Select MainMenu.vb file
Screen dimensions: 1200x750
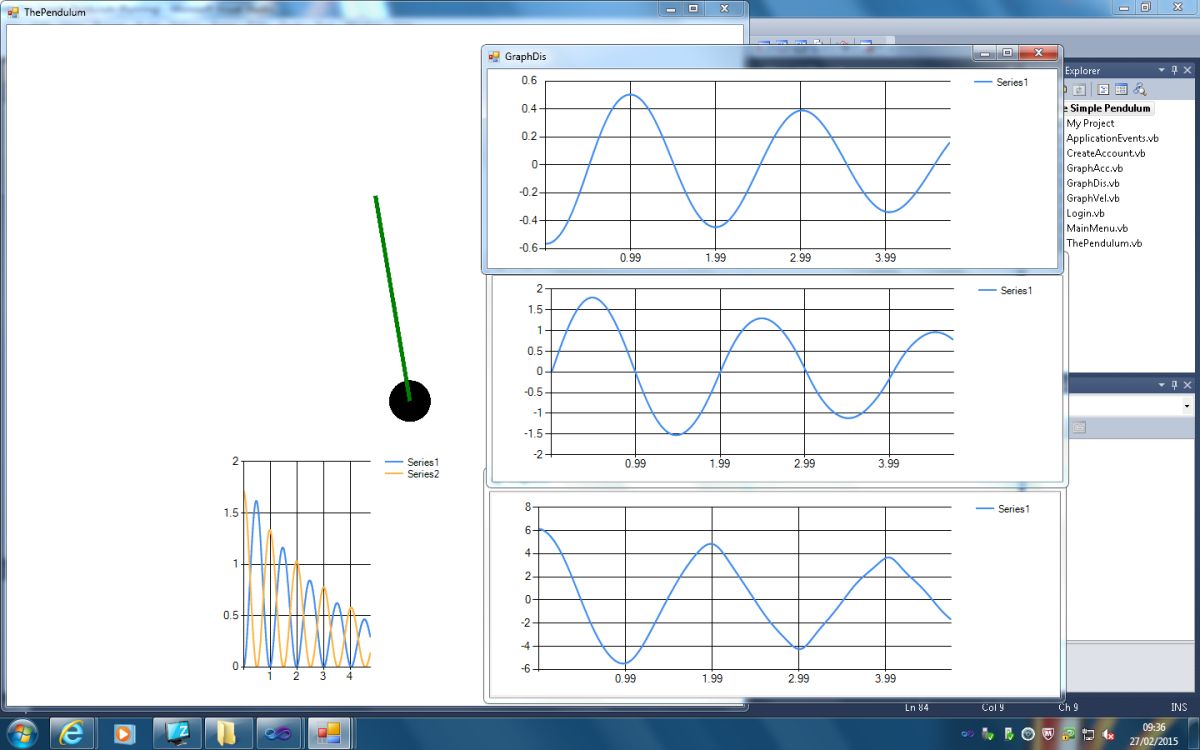[x=1097, y=228]
